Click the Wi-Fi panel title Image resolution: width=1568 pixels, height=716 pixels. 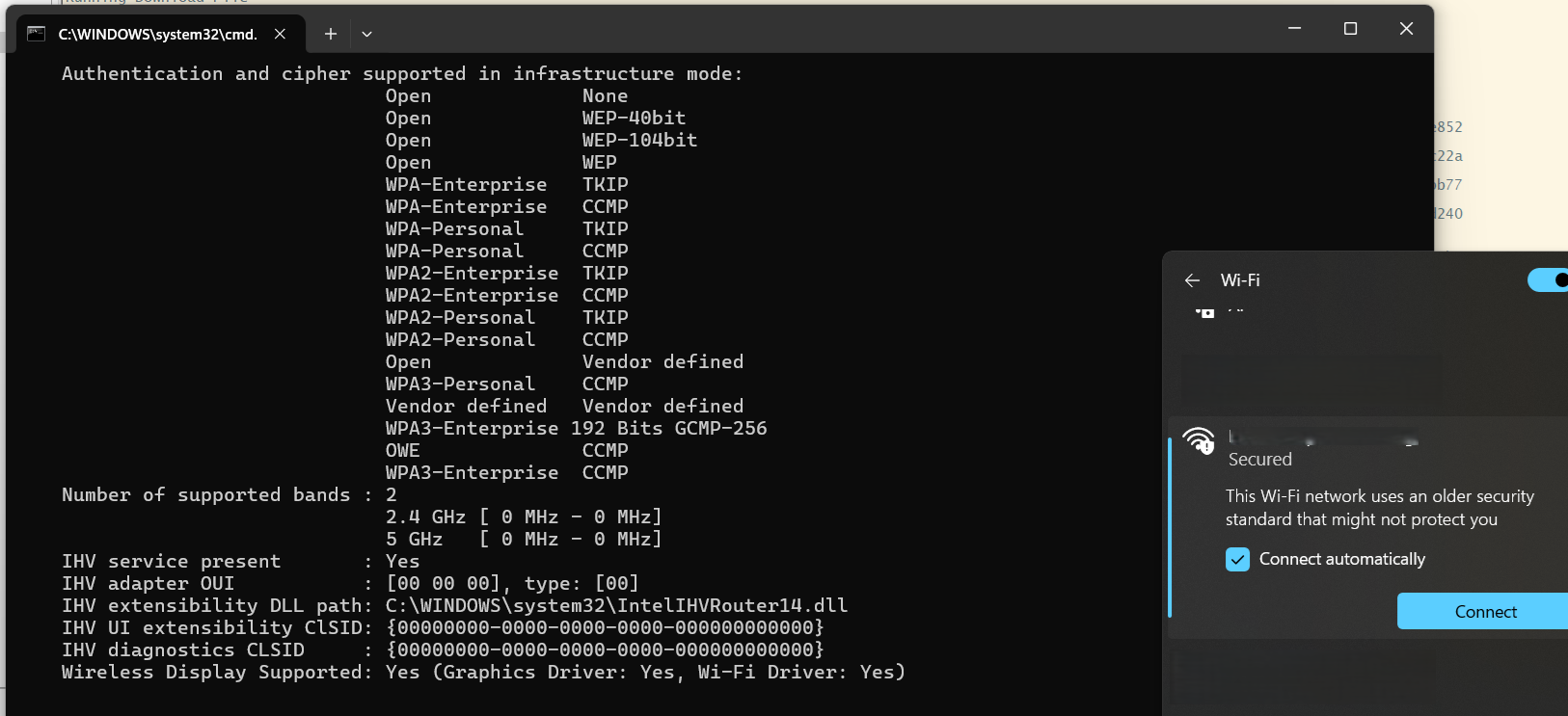[1240, 280]
